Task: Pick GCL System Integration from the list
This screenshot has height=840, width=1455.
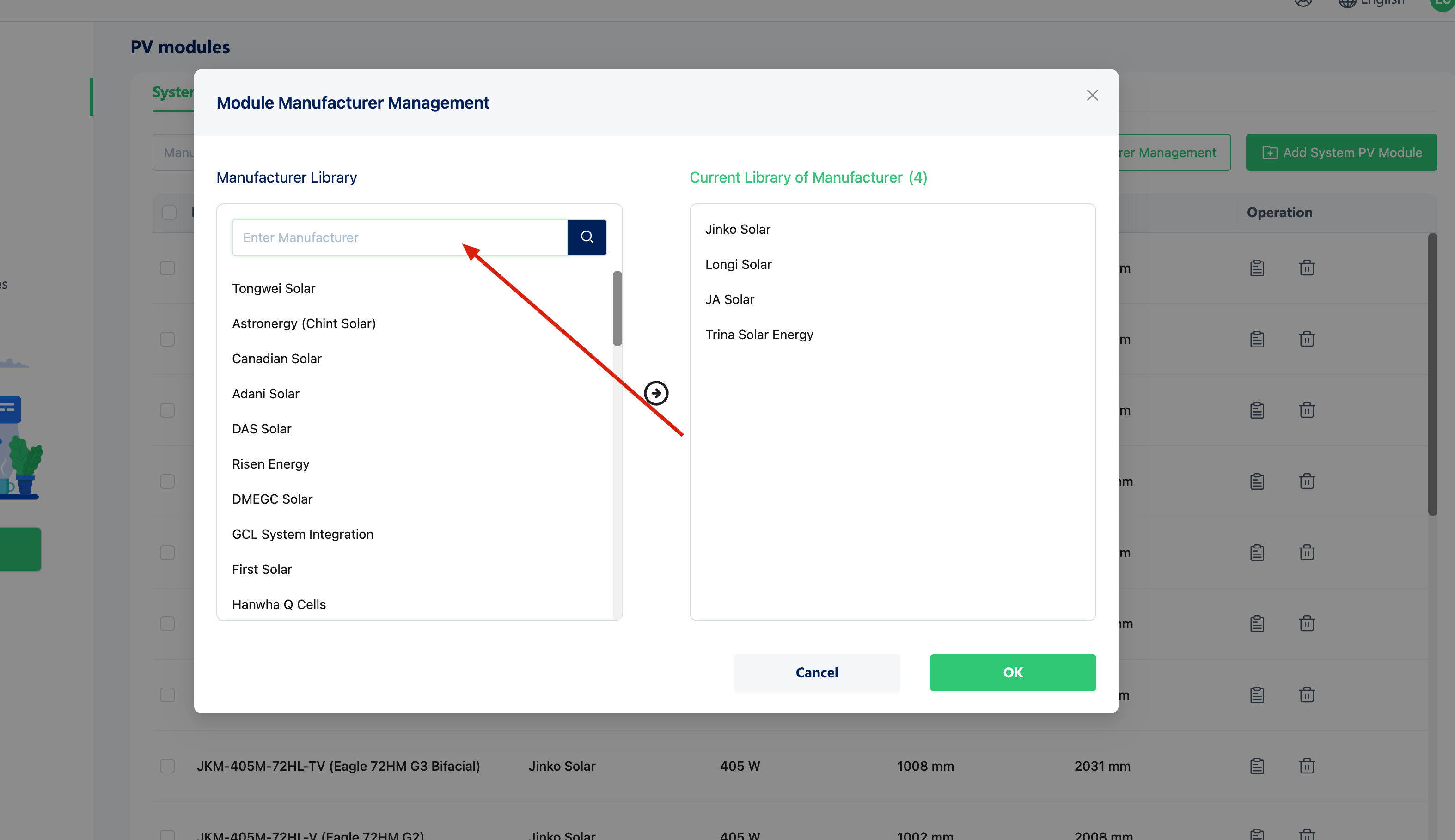Action: point(302,535)
